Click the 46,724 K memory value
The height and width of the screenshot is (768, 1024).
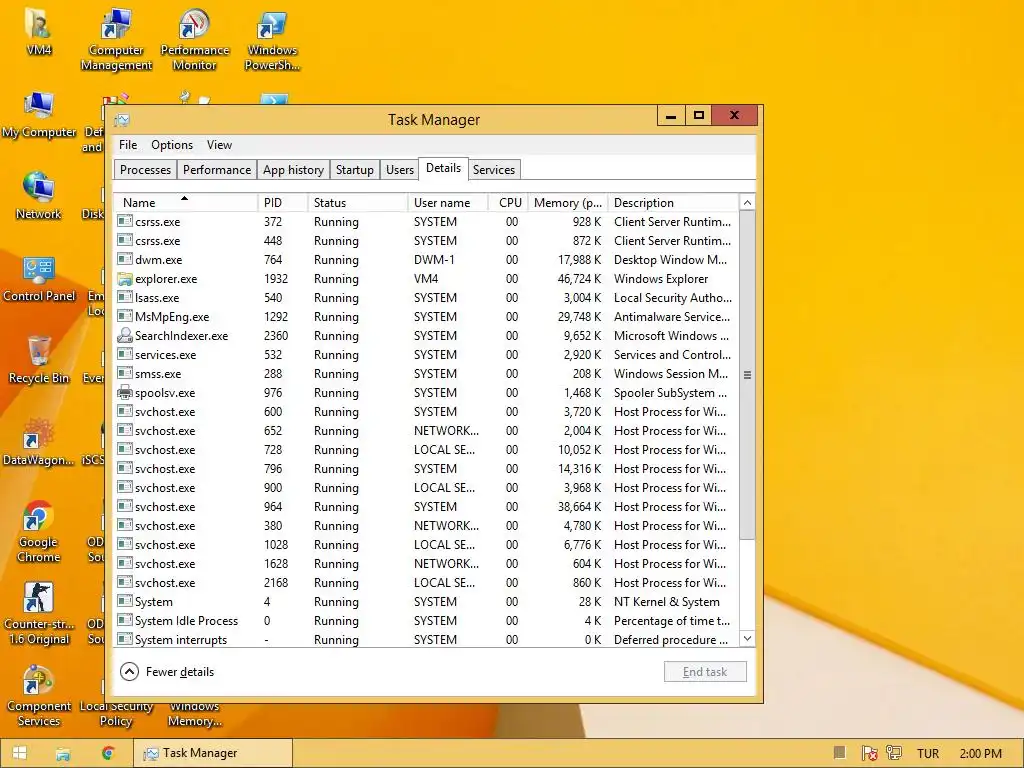point(579,279)
